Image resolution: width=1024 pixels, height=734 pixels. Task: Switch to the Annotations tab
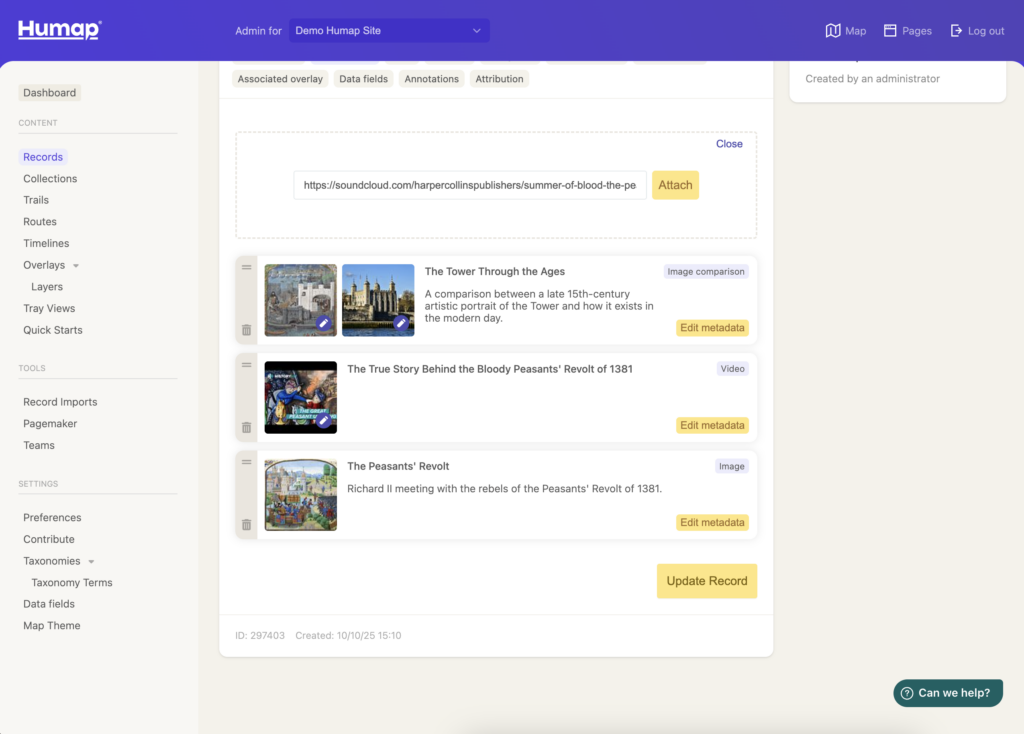431,79
